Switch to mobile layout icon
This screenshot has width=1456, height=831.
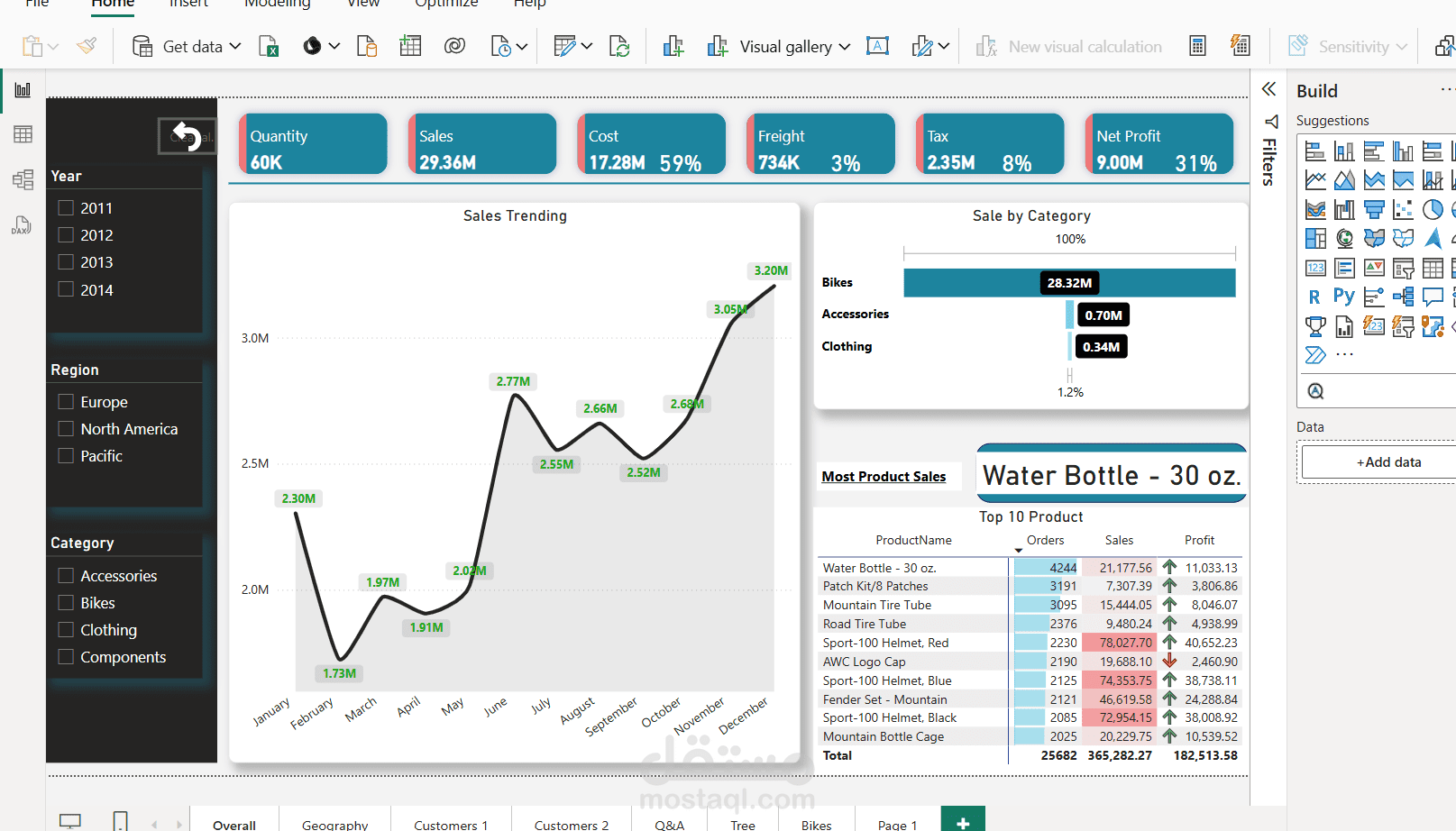[x=120, y=821]
